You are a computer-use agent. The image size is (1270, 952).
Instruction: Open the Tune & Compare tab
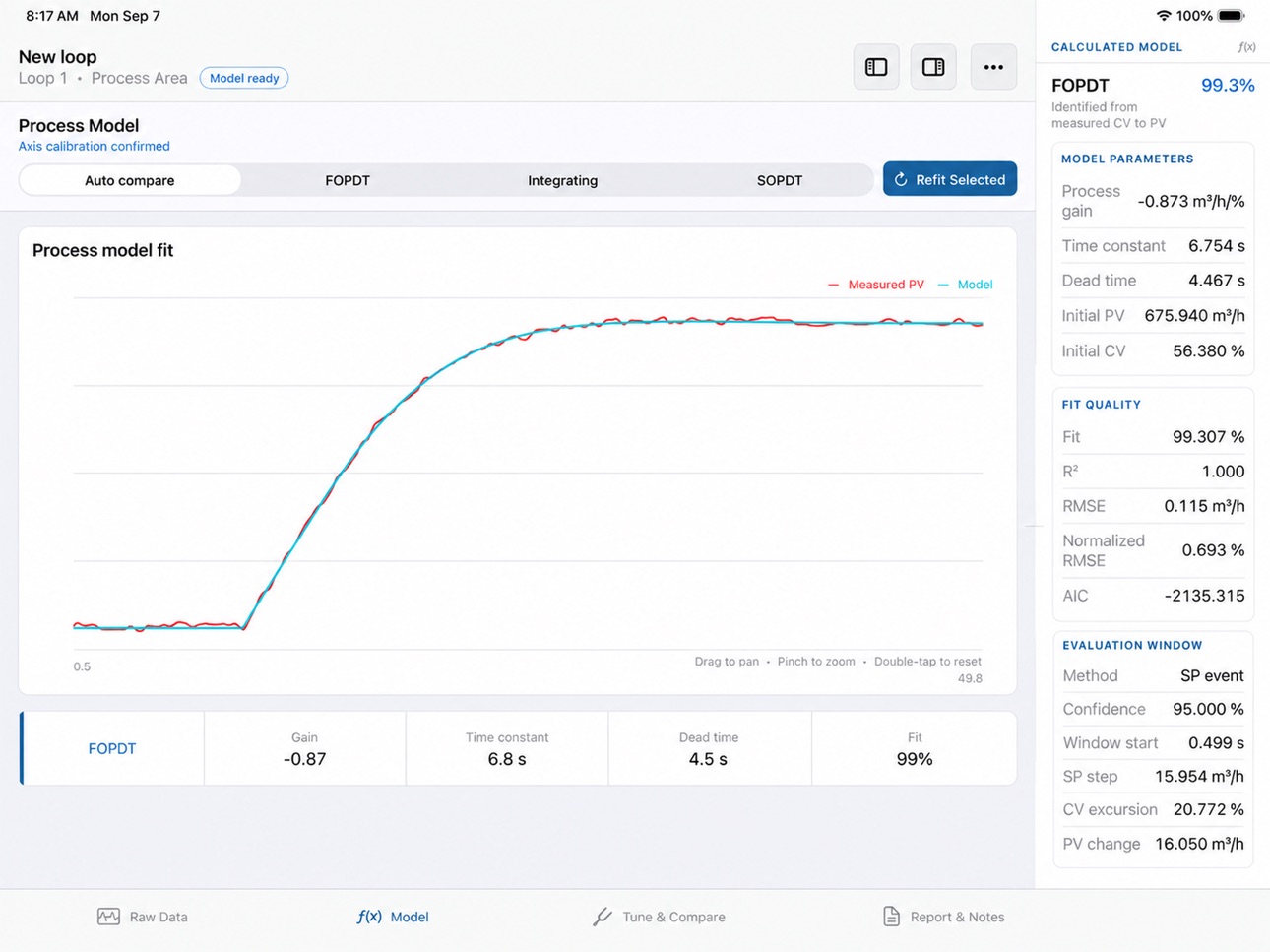pyautogui.click(x=659, y=917)
